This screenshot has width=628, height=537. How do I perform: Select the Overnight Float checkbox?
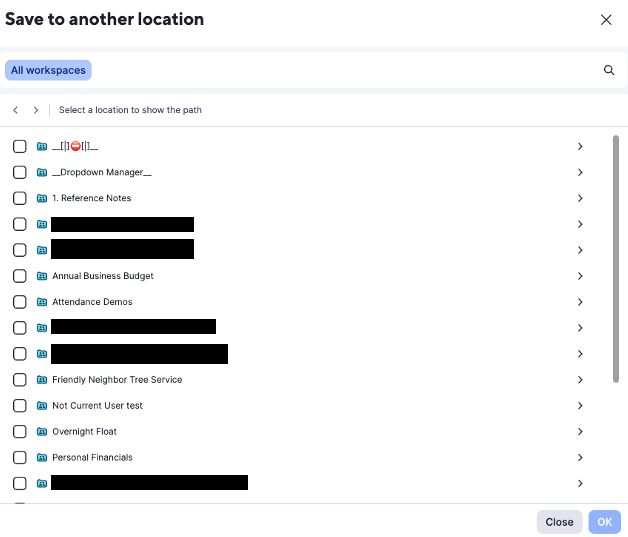[x=20, y=432]
